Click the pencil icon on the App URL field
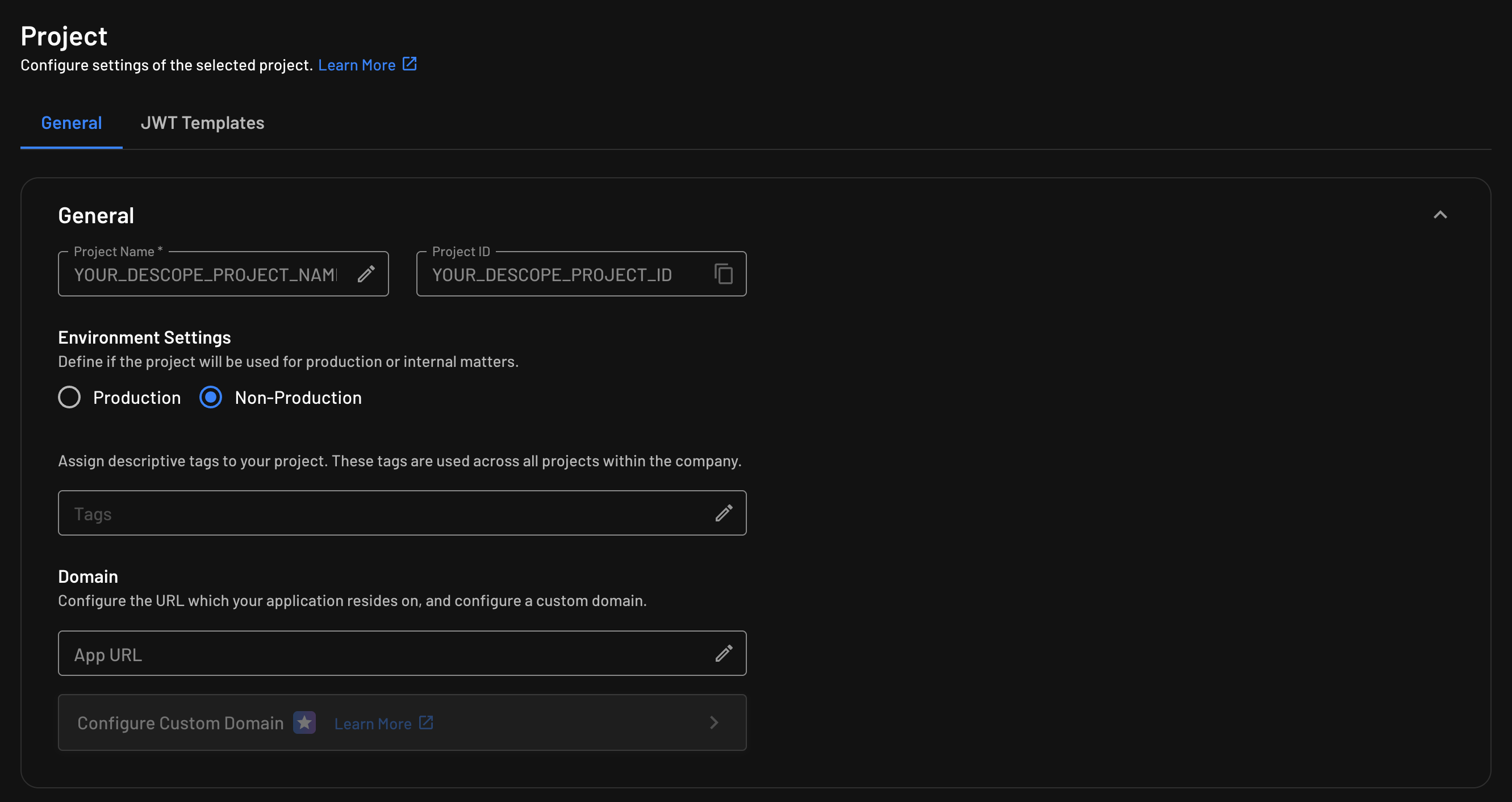The height and width of the screenshot is (802, 1512). [x=724, y=653]
